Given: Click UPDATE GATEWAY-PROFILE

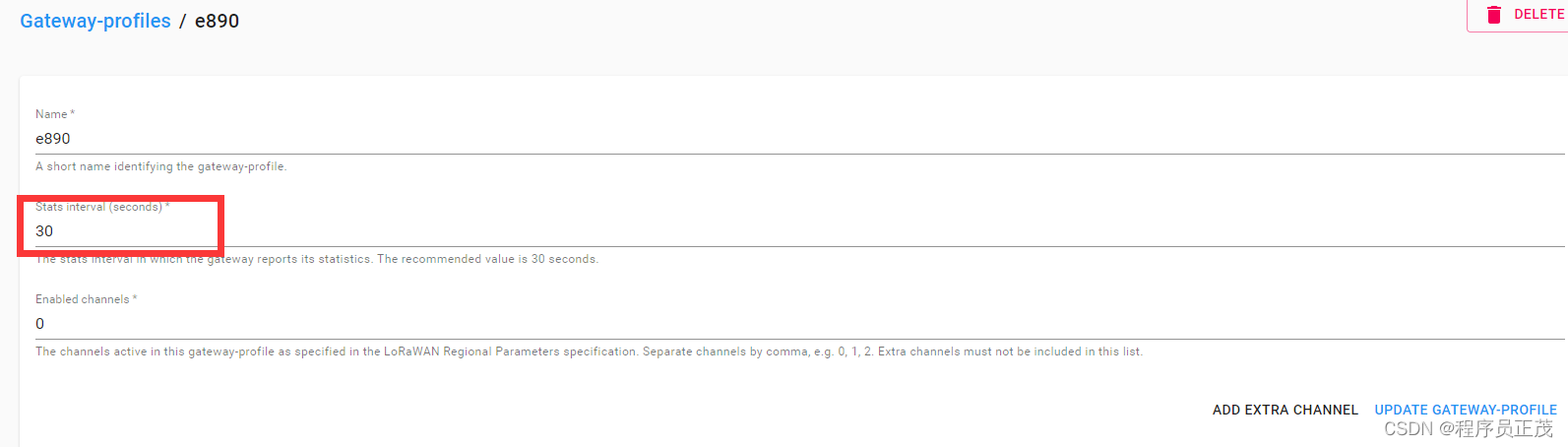Looking at the screenshot, I should click(x=1466, y=410).
